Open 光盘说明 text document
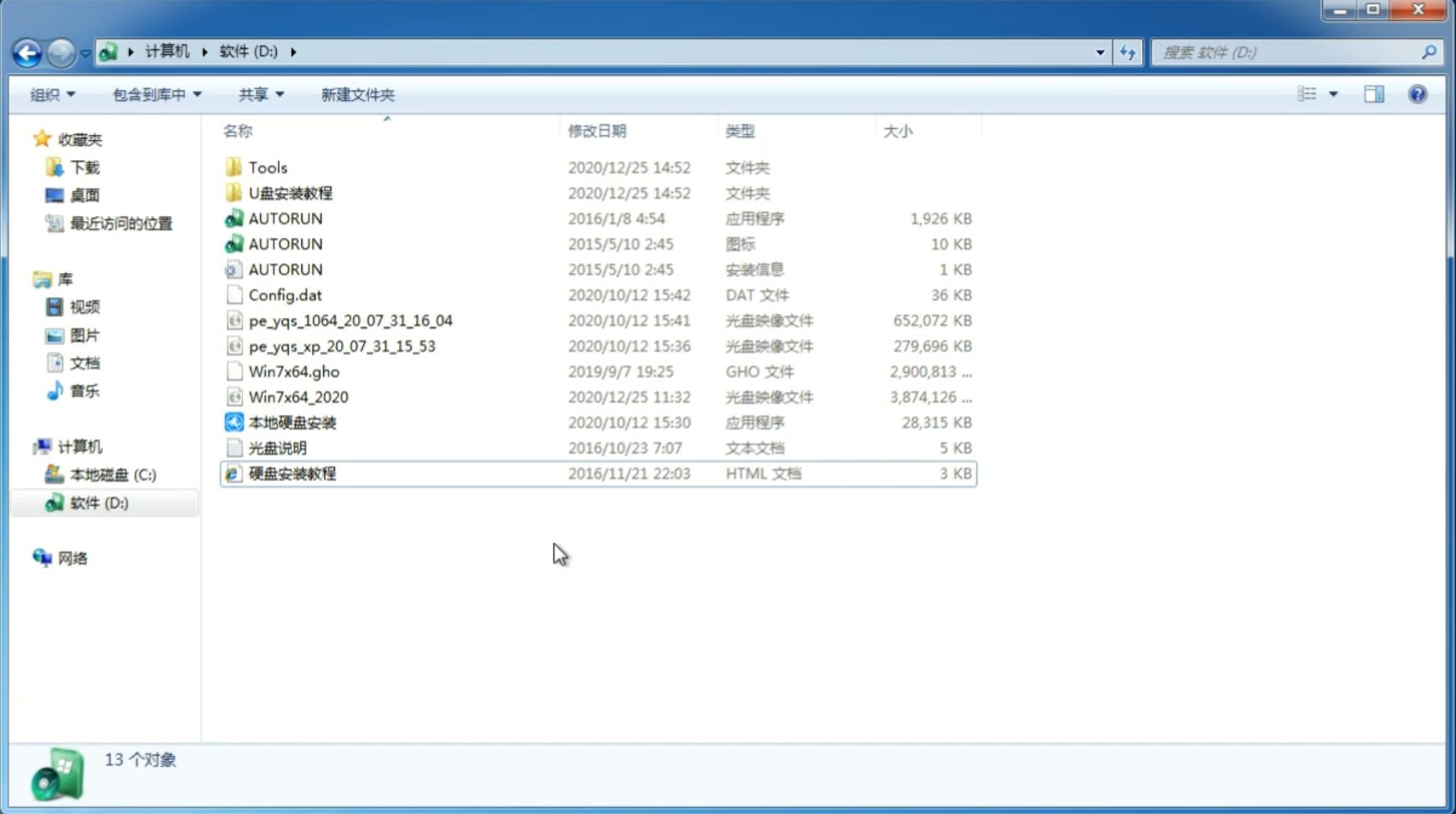Image resolution: width=1456 pixels, height=814 pixels. point(277,448)
